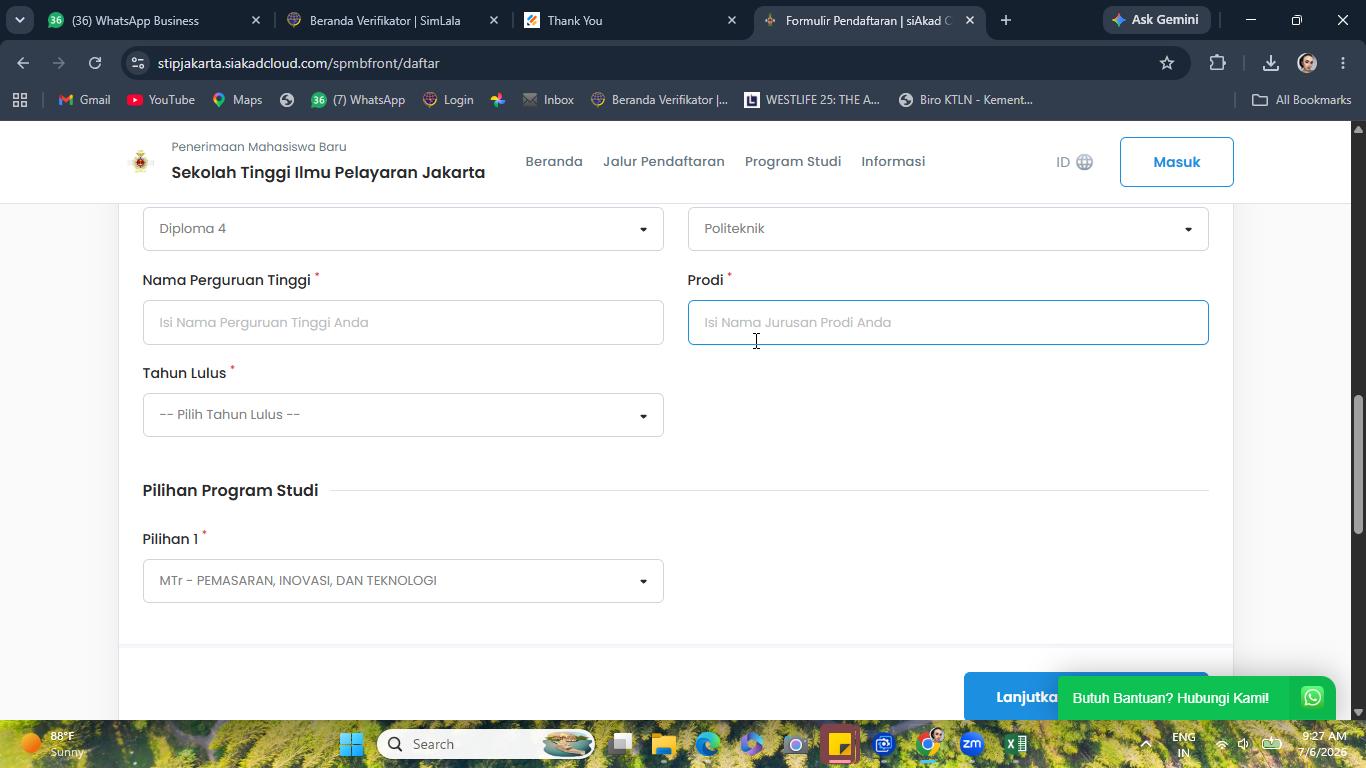Open Chrome downloads icon

coord(1270,63)
